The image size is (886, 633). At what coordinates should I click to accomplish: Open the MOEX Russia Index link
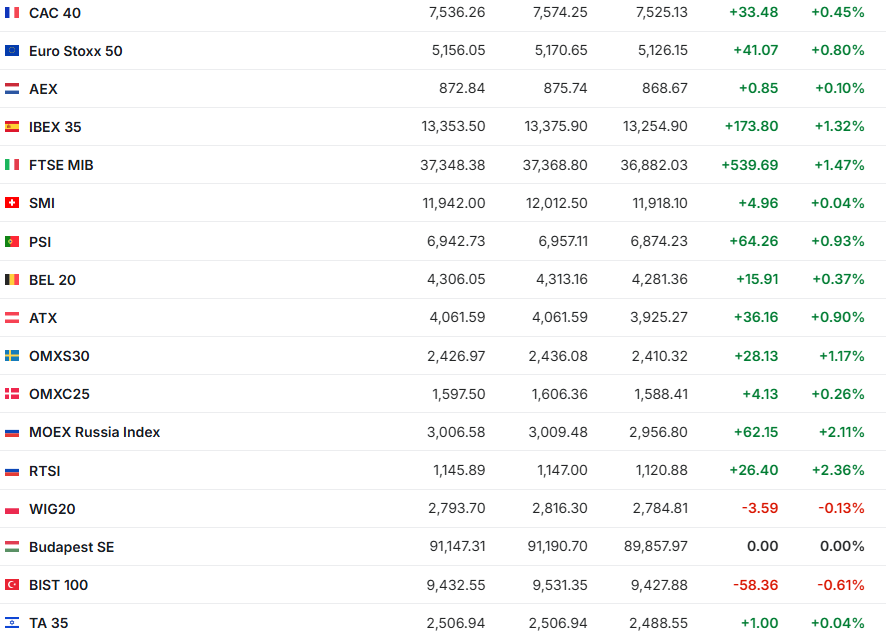pyautogui.click(x=94, y=432)
